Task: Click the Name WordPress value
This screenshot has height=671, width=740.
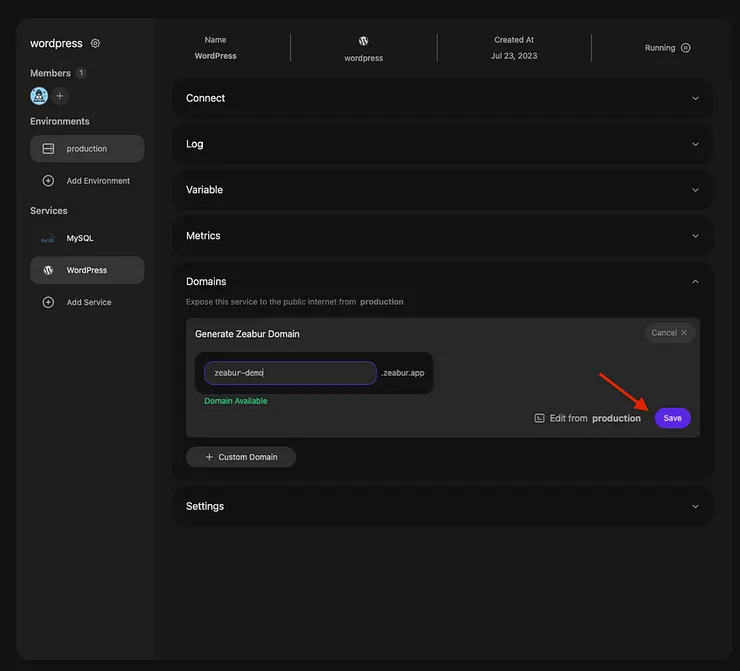Action: tap(215, 56)
